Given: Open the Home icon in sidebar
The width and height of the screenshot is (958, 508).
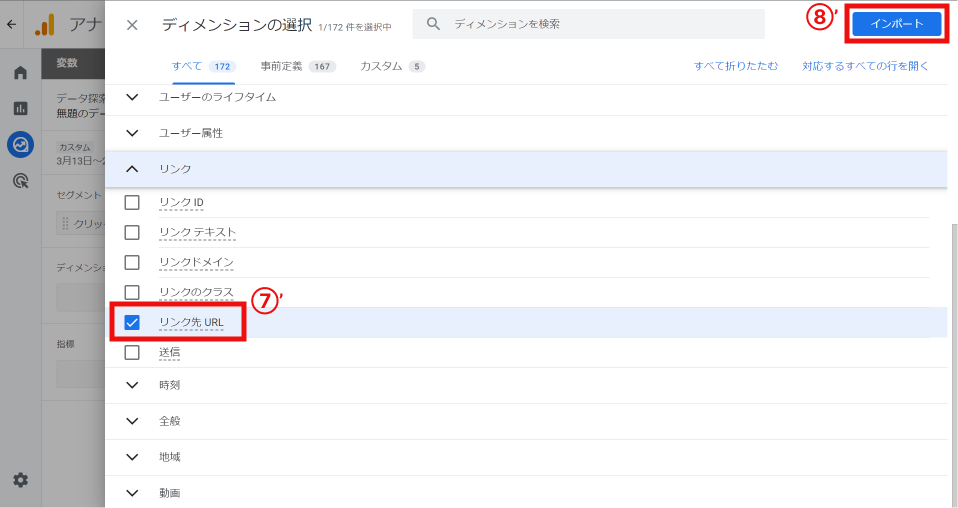Looking at the screenshot, I should point(20,73).
